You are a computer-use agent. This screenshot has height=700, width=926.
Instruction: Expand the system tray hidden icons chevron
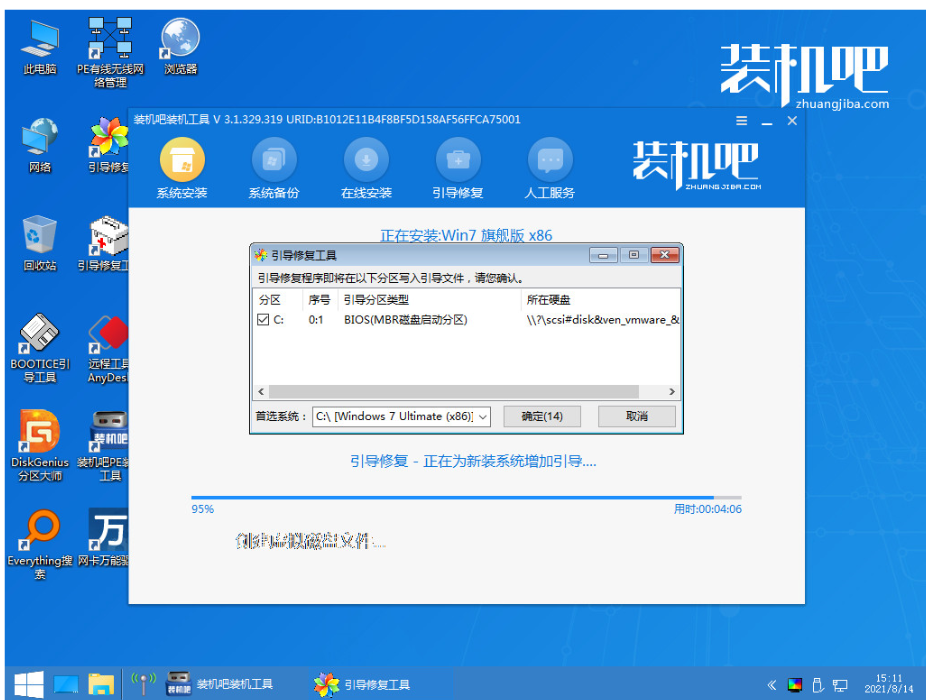click(x=772, y=685)
